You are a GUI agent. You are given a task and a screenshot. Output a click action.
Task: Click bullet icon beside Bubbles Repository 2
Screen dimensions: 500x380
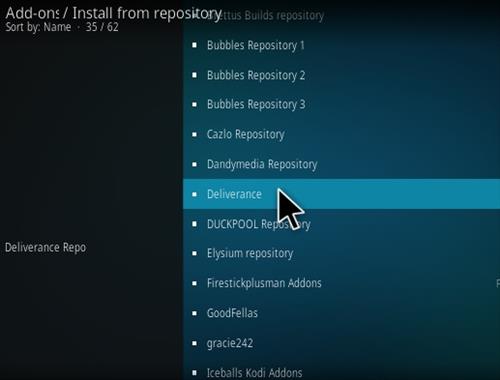194,75
